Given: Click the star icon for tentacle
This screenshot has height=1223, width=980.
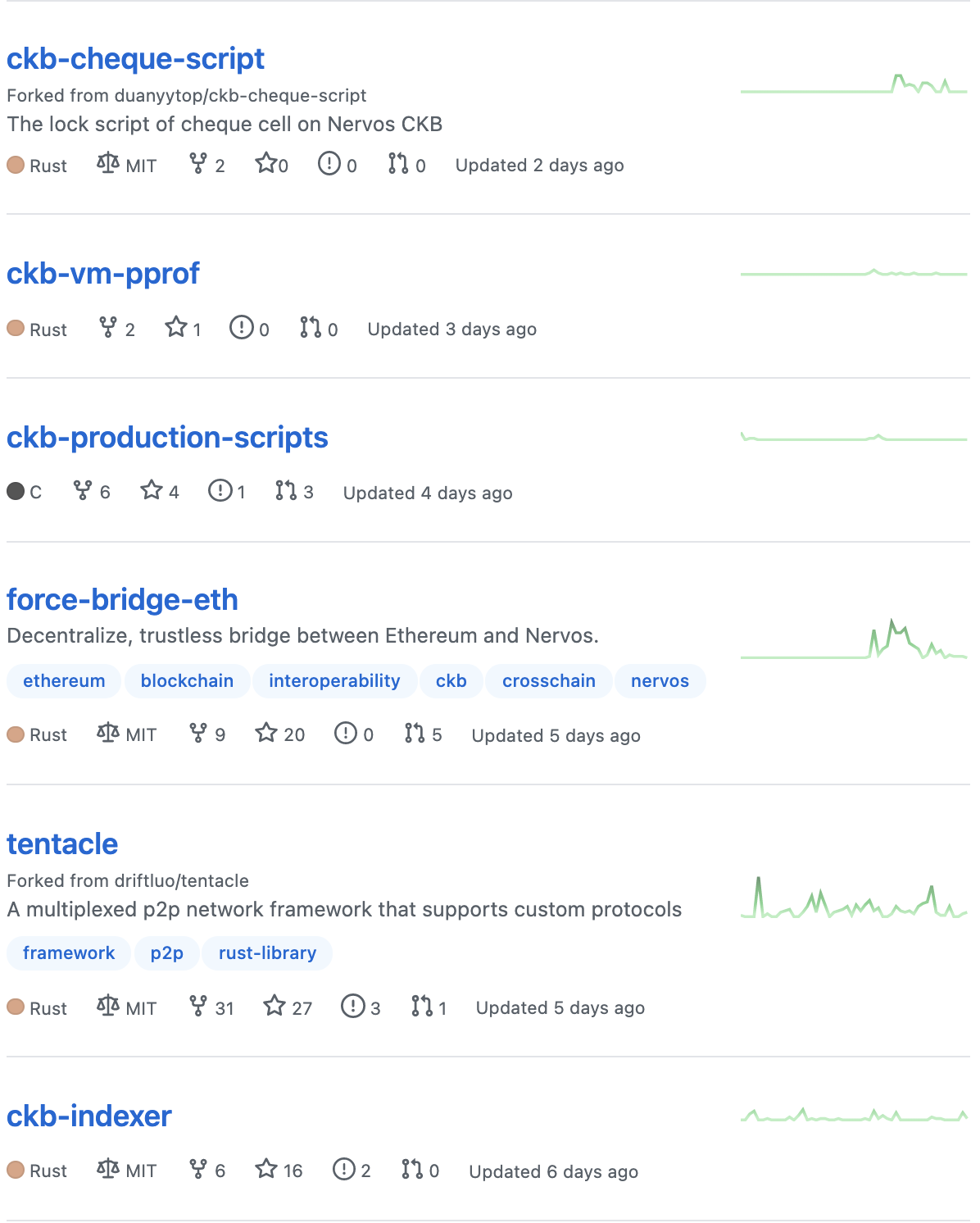Looking at the screenshot, I should pos(274,1005).
